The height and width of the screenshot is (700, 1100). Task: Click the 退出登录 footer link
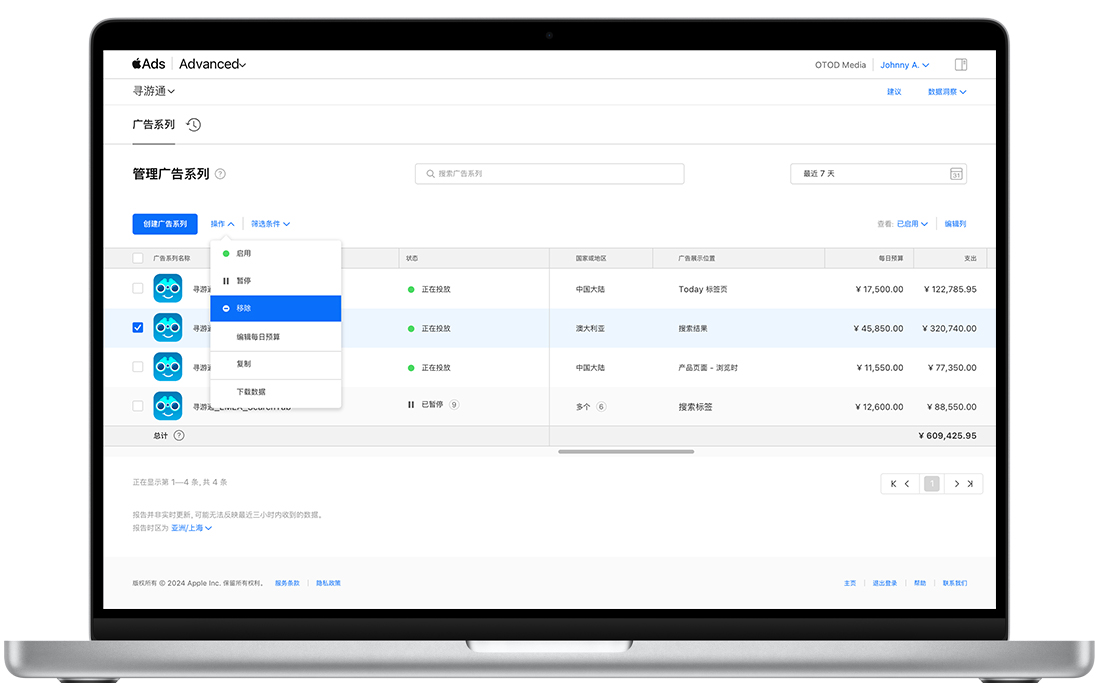[x=885, y=583]
